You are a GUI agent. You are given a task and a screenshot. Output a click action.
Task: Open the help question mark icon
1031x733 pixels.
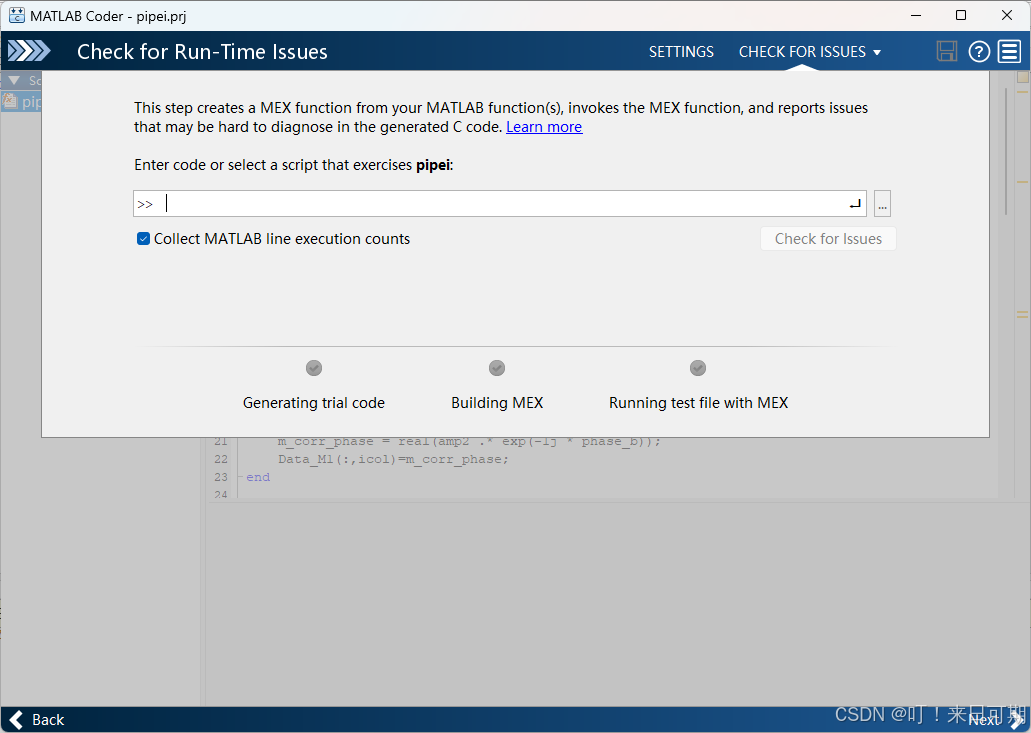click(979, 51)
